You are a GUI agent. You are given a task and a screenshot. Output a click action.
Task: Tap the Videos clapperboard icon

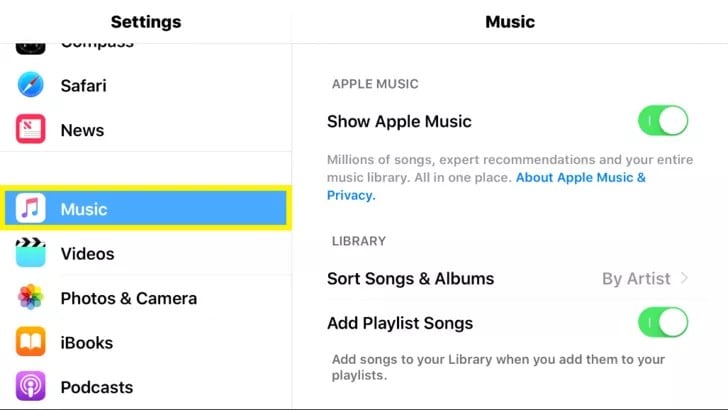tap(31, 253)
